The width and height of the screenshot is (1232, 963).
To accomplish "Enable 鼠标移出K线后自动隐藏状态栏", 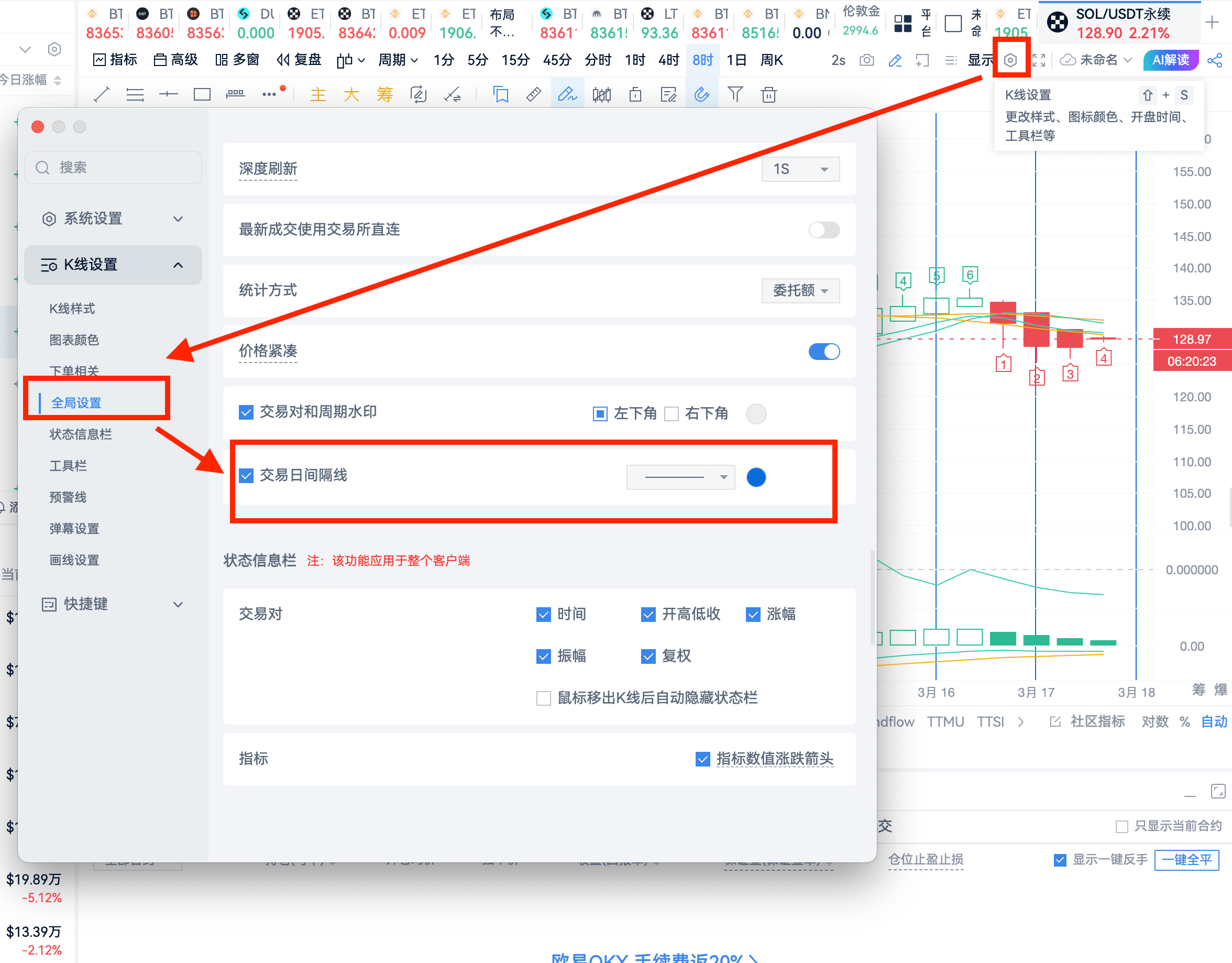I will (x=543, y=698).
